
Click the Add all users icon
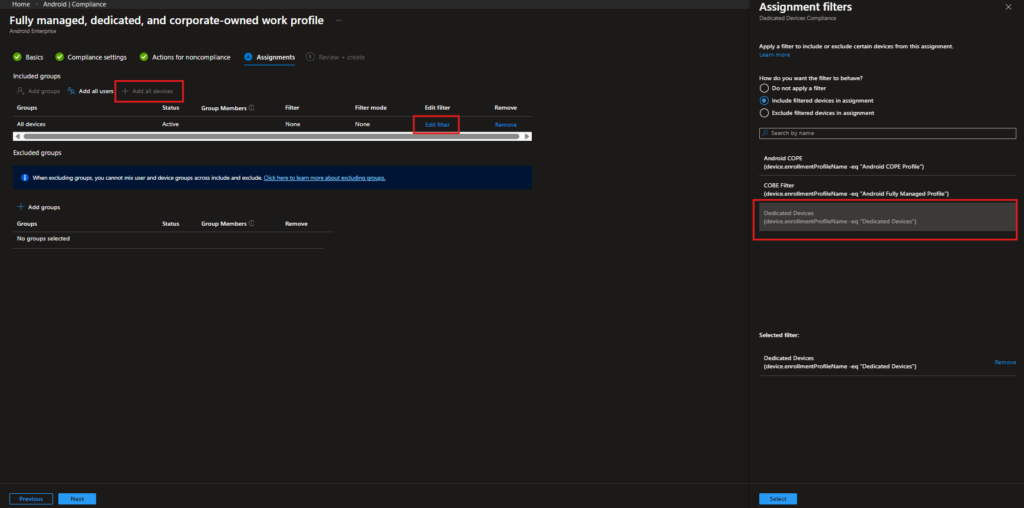(x=71, y=91)
